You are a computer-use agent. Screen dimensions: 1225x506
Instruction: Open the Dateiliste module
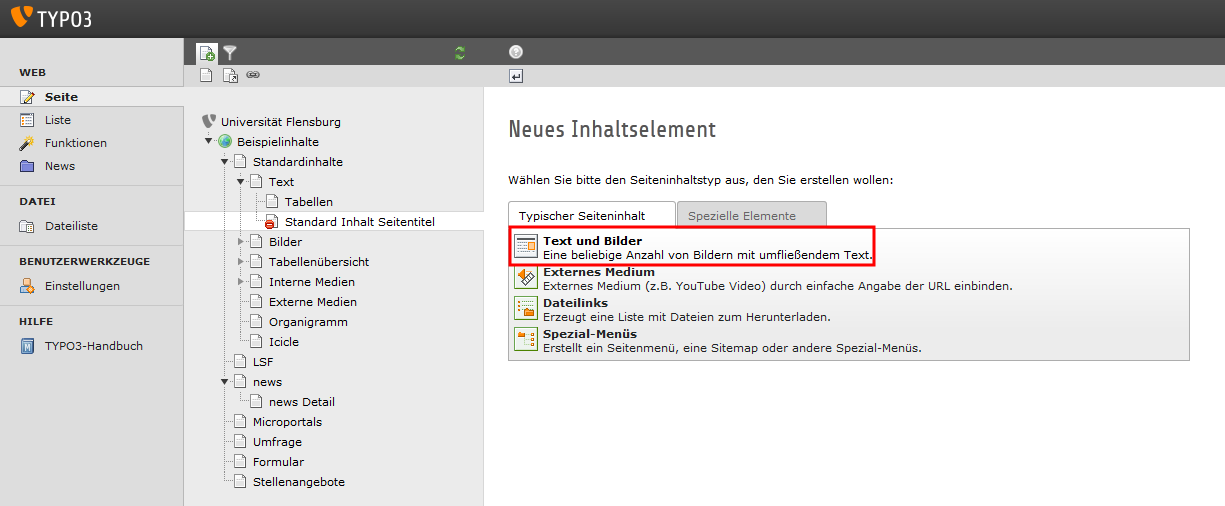click(71, 226)
